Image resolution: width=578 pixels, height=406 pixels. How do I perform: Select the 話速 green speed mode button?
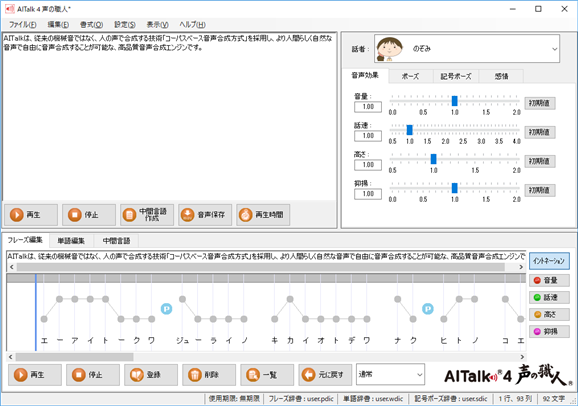(549, 297)
